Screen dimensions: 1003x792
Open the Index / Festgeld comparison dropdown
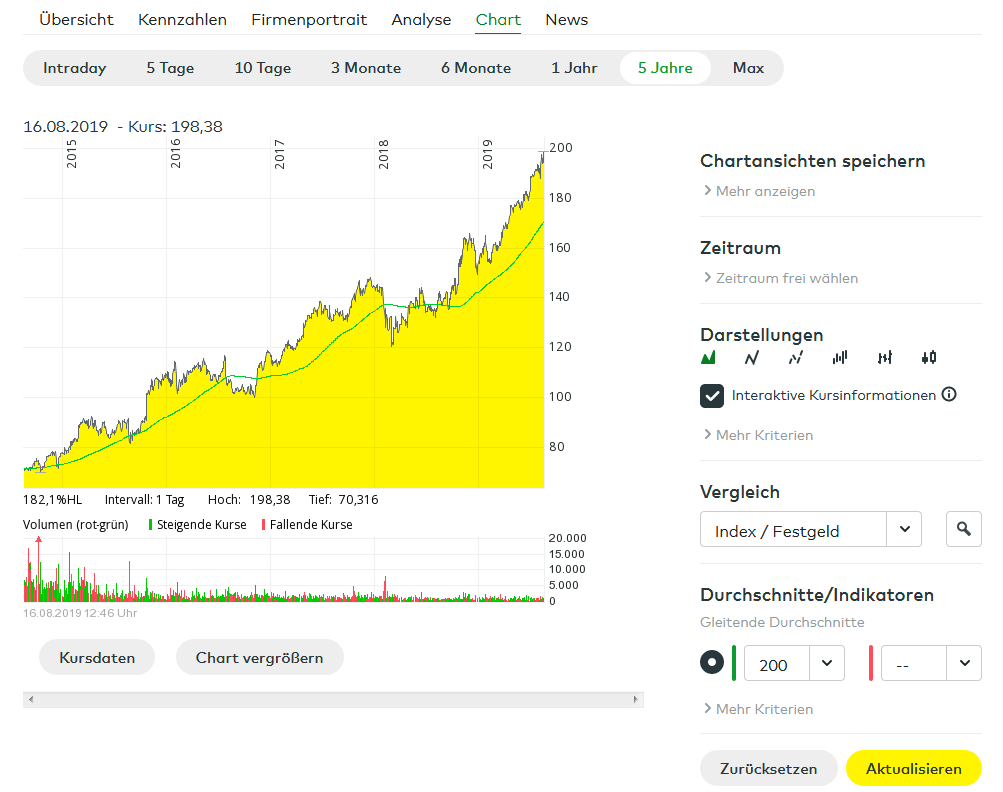coord(903,530)
